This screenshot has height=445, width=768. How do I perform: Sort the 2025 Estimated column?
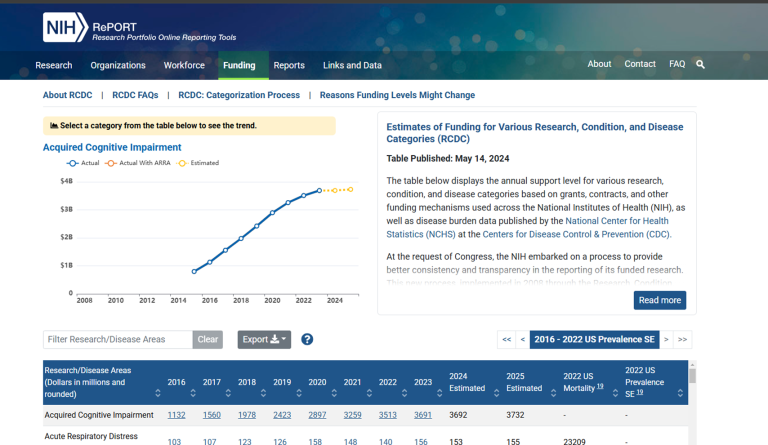coord(553,393)
